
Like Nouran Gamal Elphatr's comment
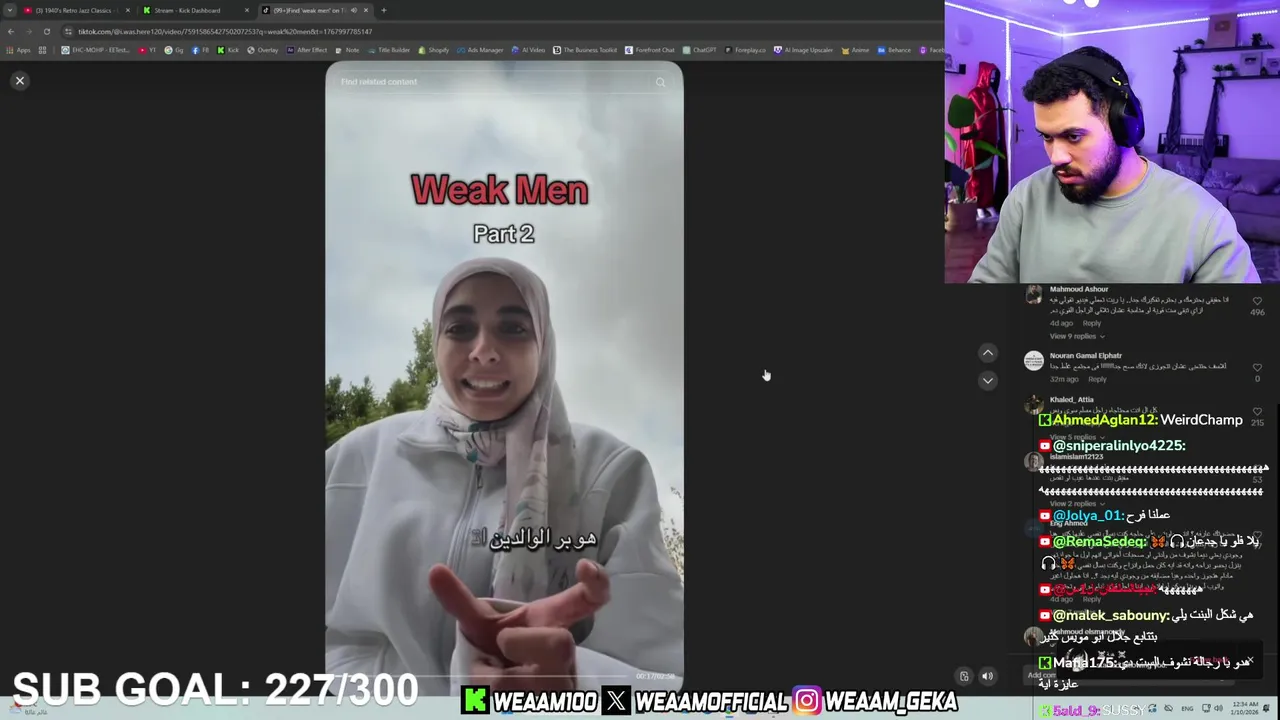[x=1257, y=367]
